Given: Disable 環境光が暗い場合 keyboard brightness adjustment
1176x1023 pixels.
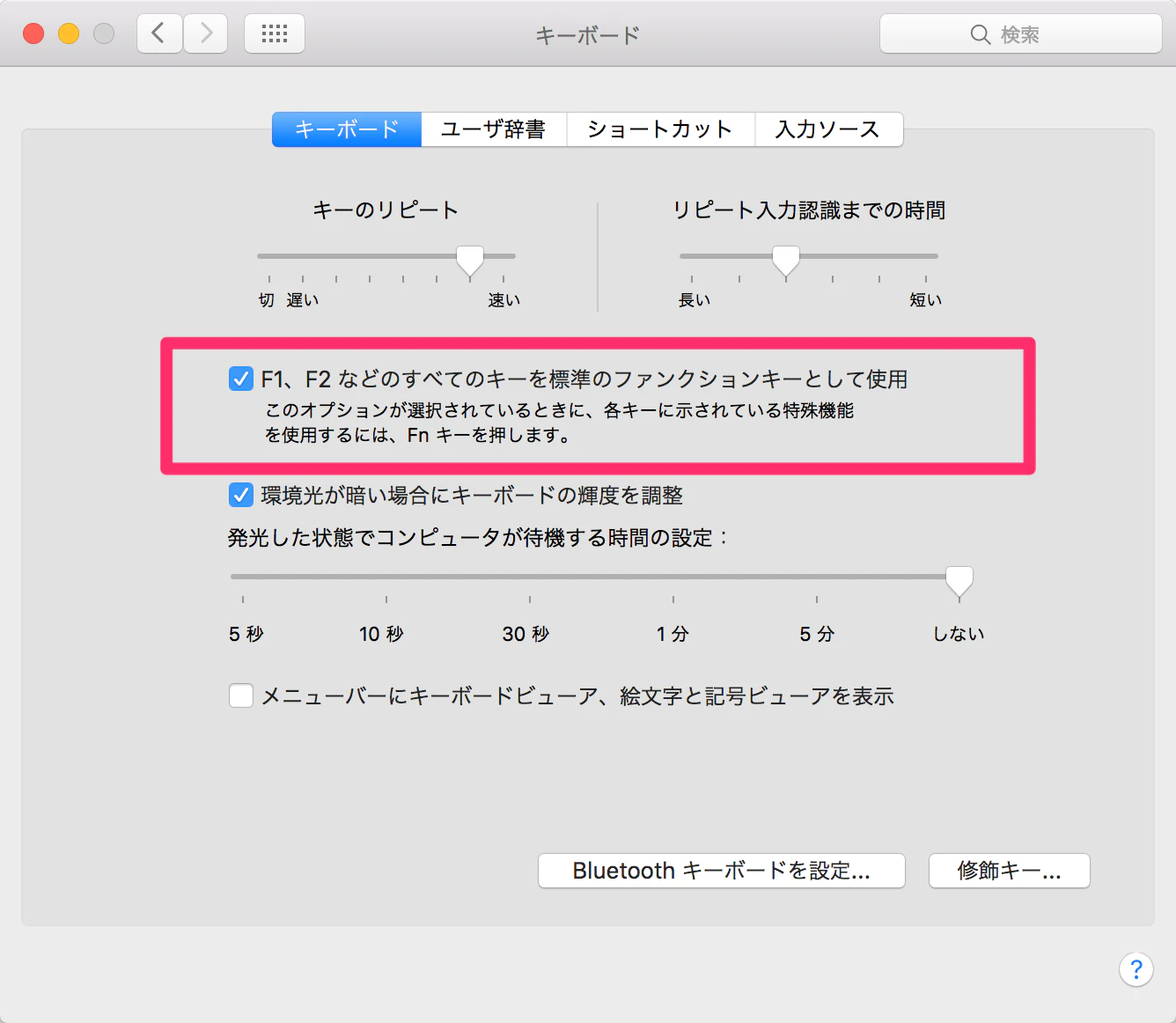Looking at the screenshot, I should click(x=241, y=495).
